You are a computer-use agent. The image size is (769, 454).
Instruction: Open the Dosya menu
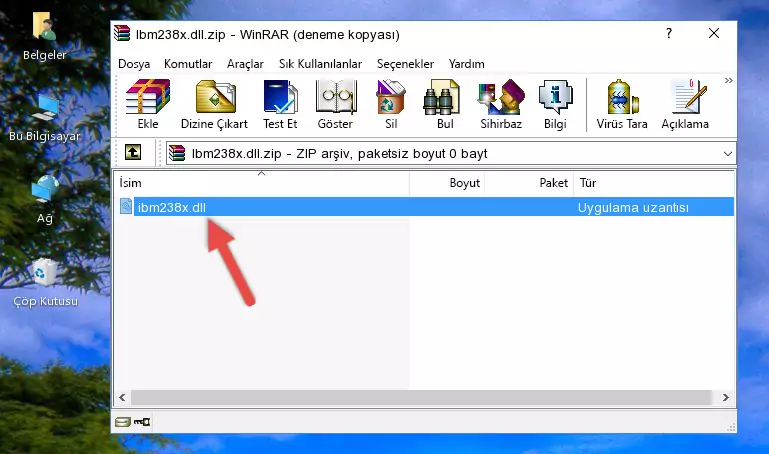pos(134,64)
